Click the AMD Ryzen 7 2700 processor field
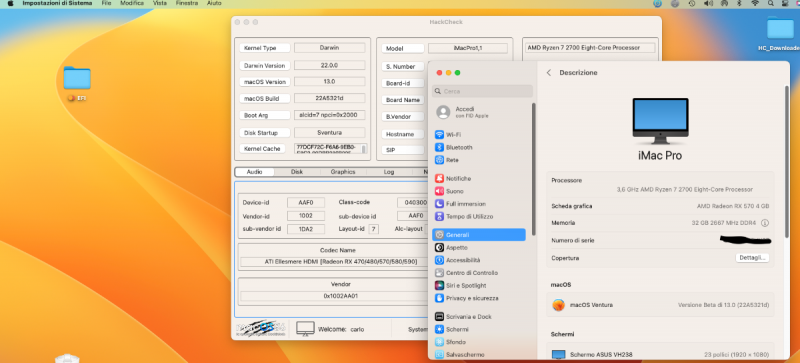The height and width of the screenshot is (363, 800). (x=590, y=48)
